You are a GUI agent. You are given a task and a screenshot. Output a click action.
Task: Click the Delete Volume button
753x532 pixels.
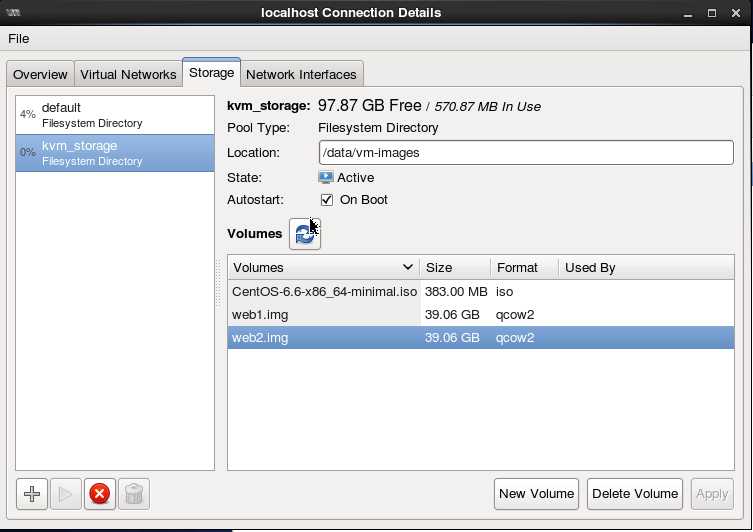point(635,494)
